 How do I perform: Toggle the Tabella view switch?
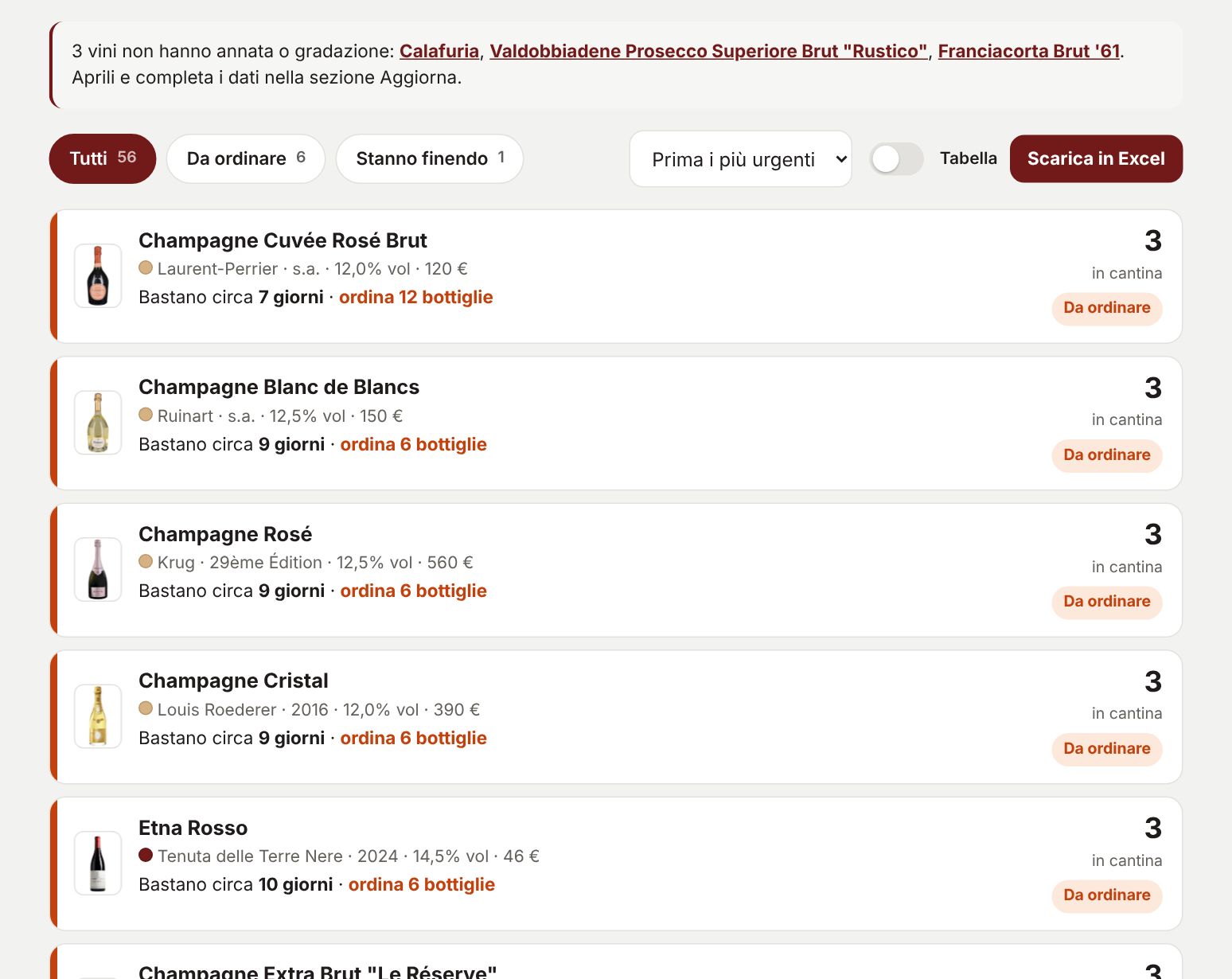tap(896, 158)
